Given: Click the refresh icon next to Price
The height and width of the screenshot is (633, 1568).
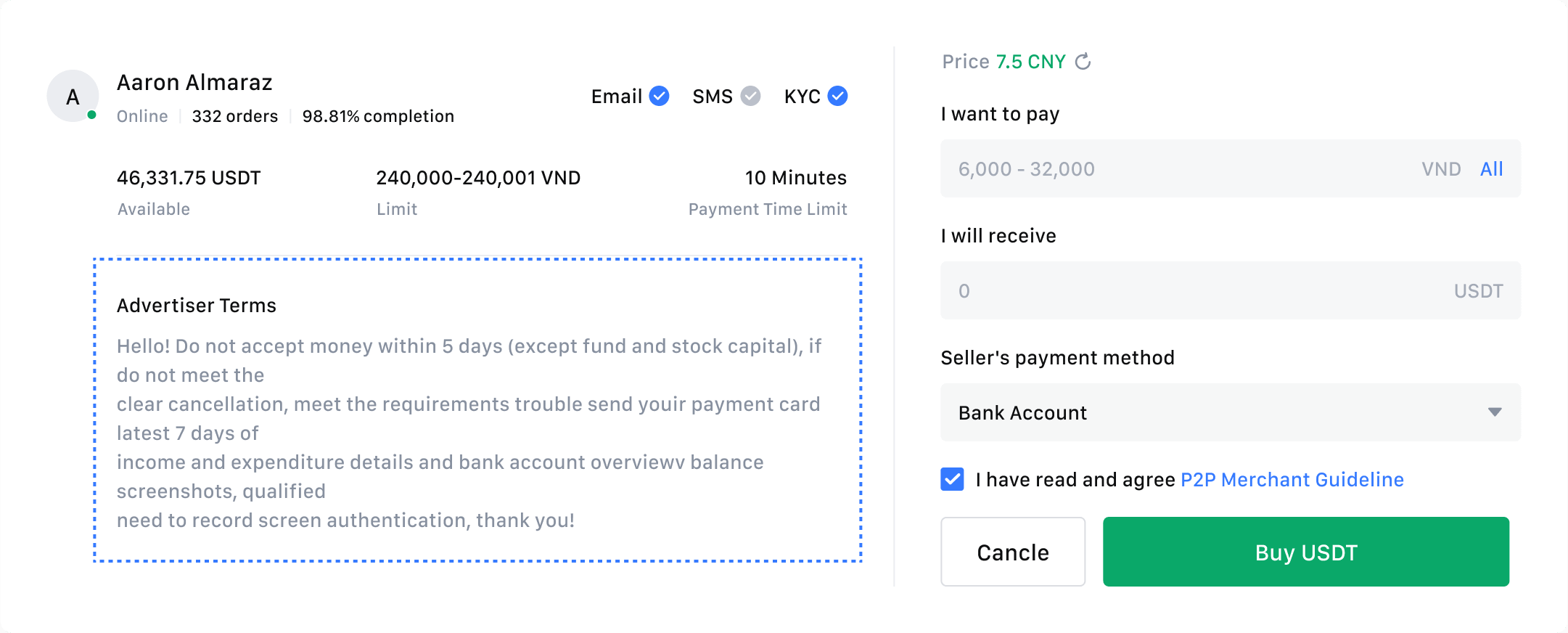Looking at the screenshot, I should (1084, 62).
